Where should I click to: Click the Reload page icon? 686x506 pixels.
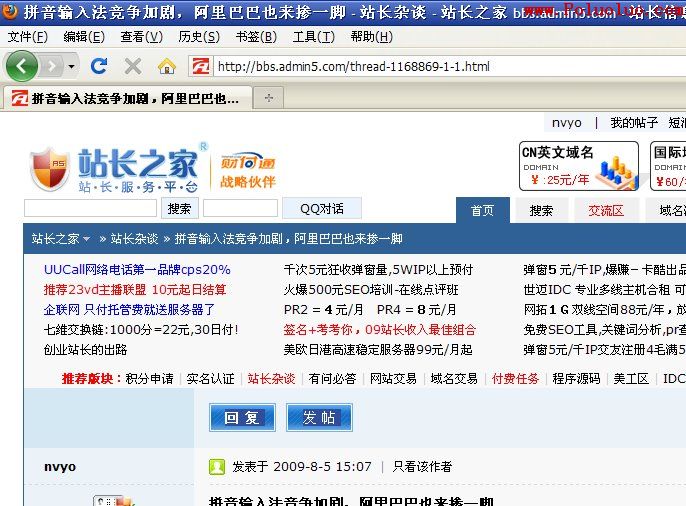98,66
